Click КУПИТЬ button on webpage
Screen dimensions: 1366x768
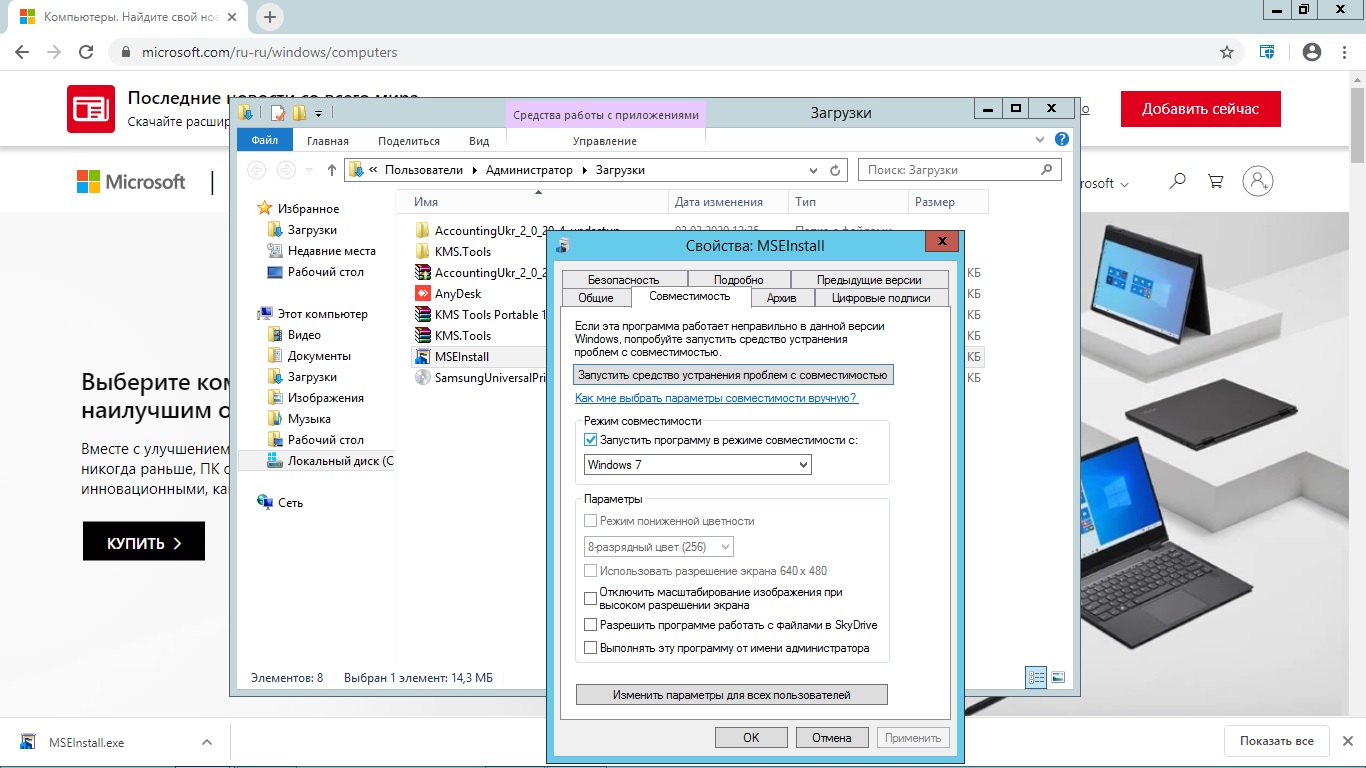[x=144, y=543]
